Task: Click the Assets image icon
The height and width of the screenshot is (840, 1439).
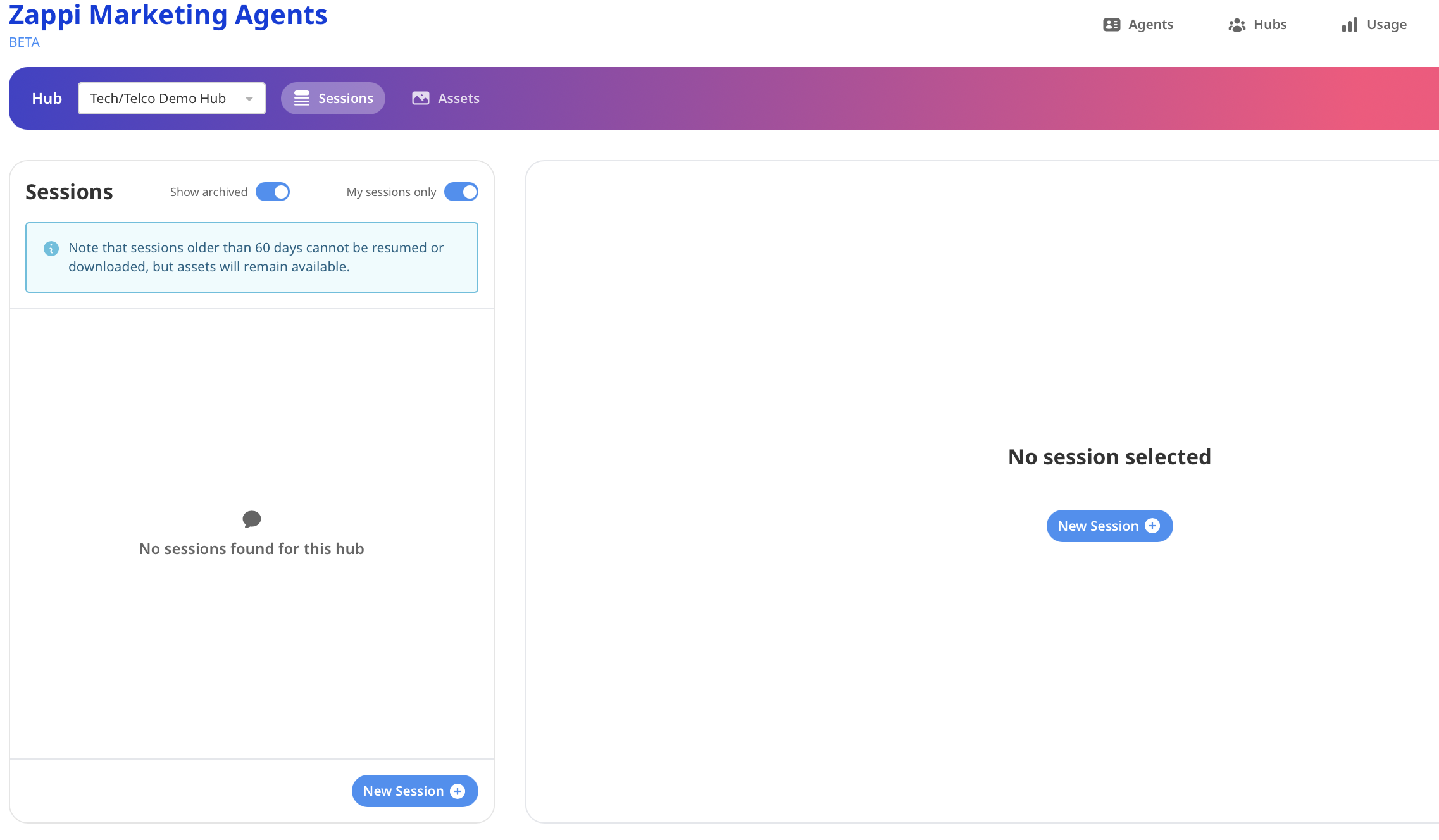Action: point(421,99)
